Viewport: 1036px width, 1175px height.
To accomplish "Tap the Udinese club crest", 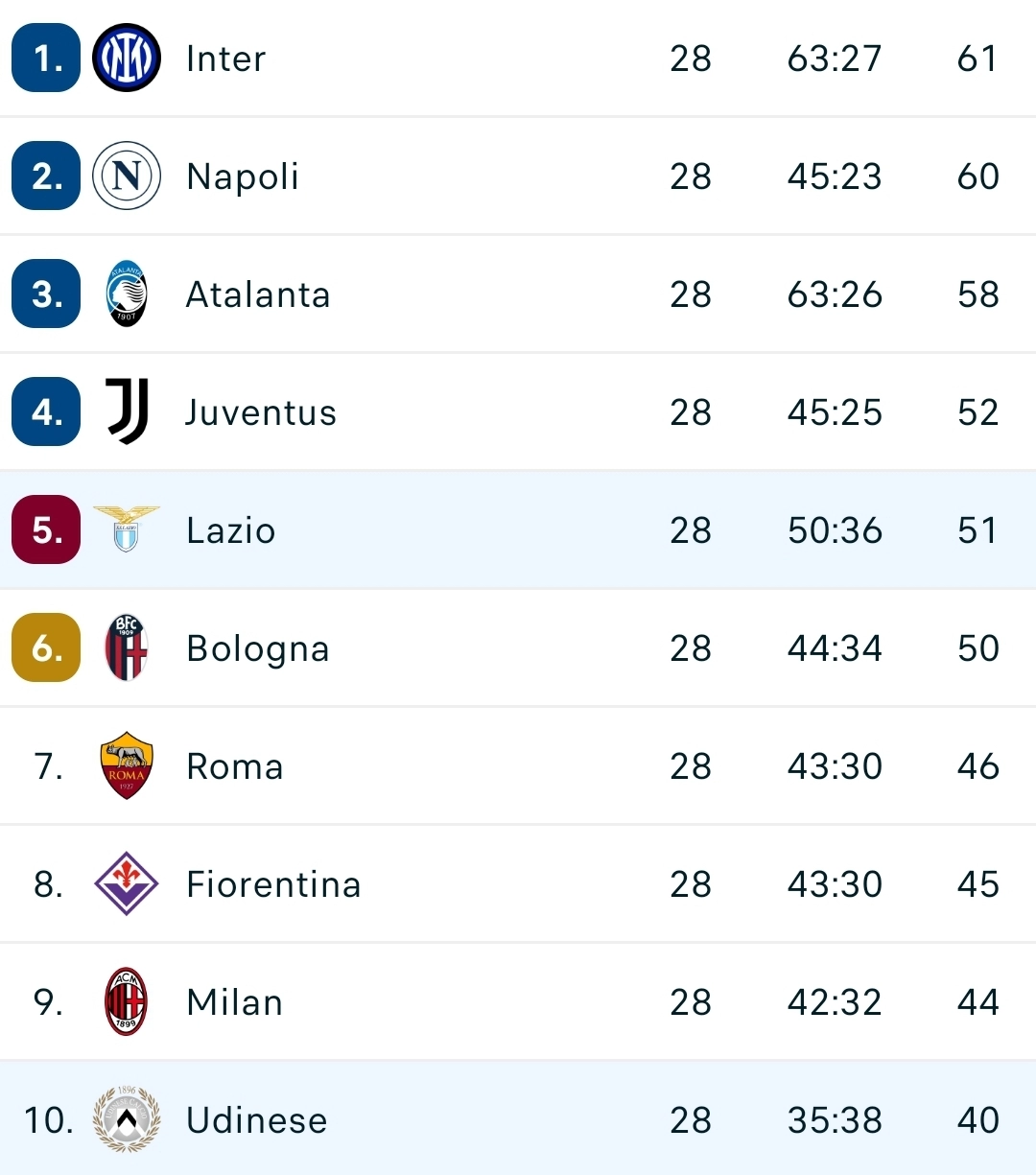I will (x=127, y=1119).
